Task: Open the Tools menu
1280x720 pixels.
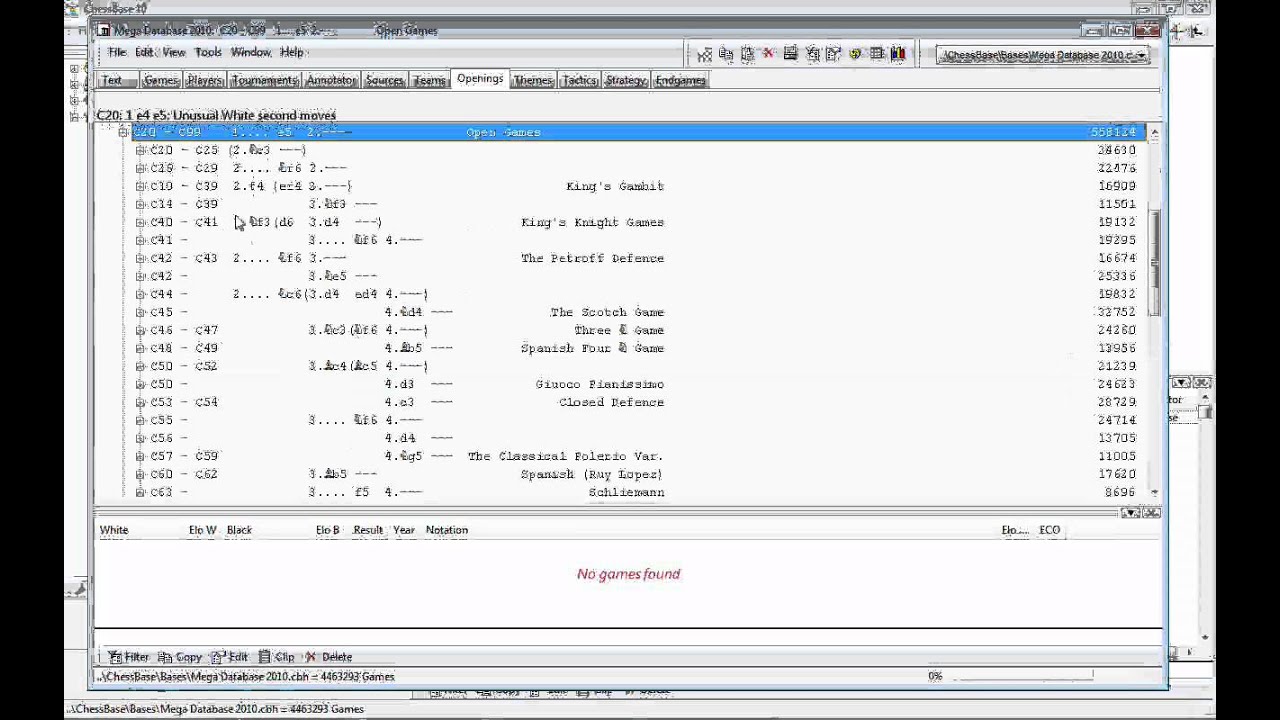Action: pyautogui.click(x=208, y=52)
